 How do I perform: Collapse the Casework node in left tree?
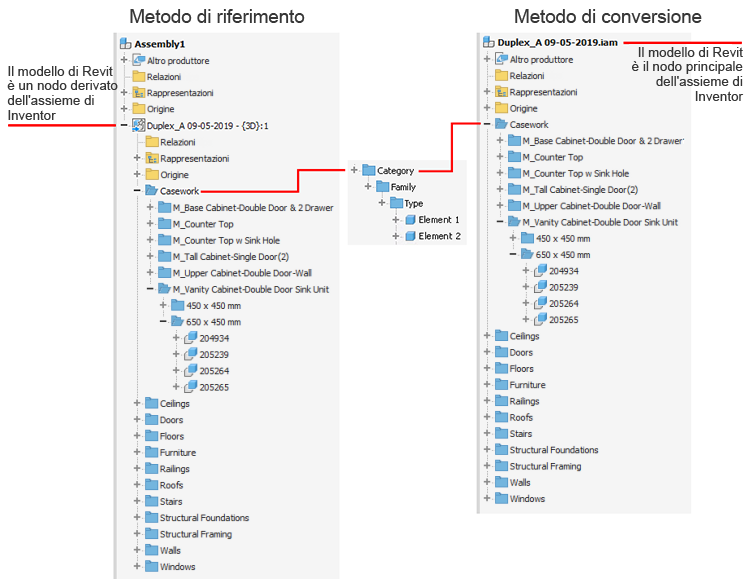(x=137, y=190)
